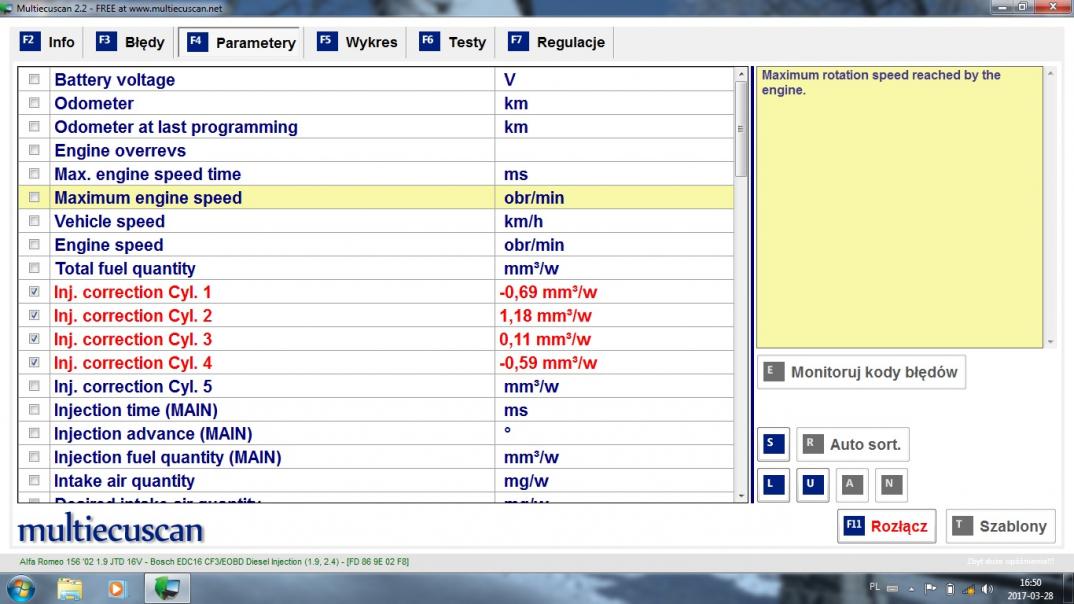Screen dimensions: 1074x604
Task: Open Windows Explorer from the taskbar
Action: click(x=70, y=588)
